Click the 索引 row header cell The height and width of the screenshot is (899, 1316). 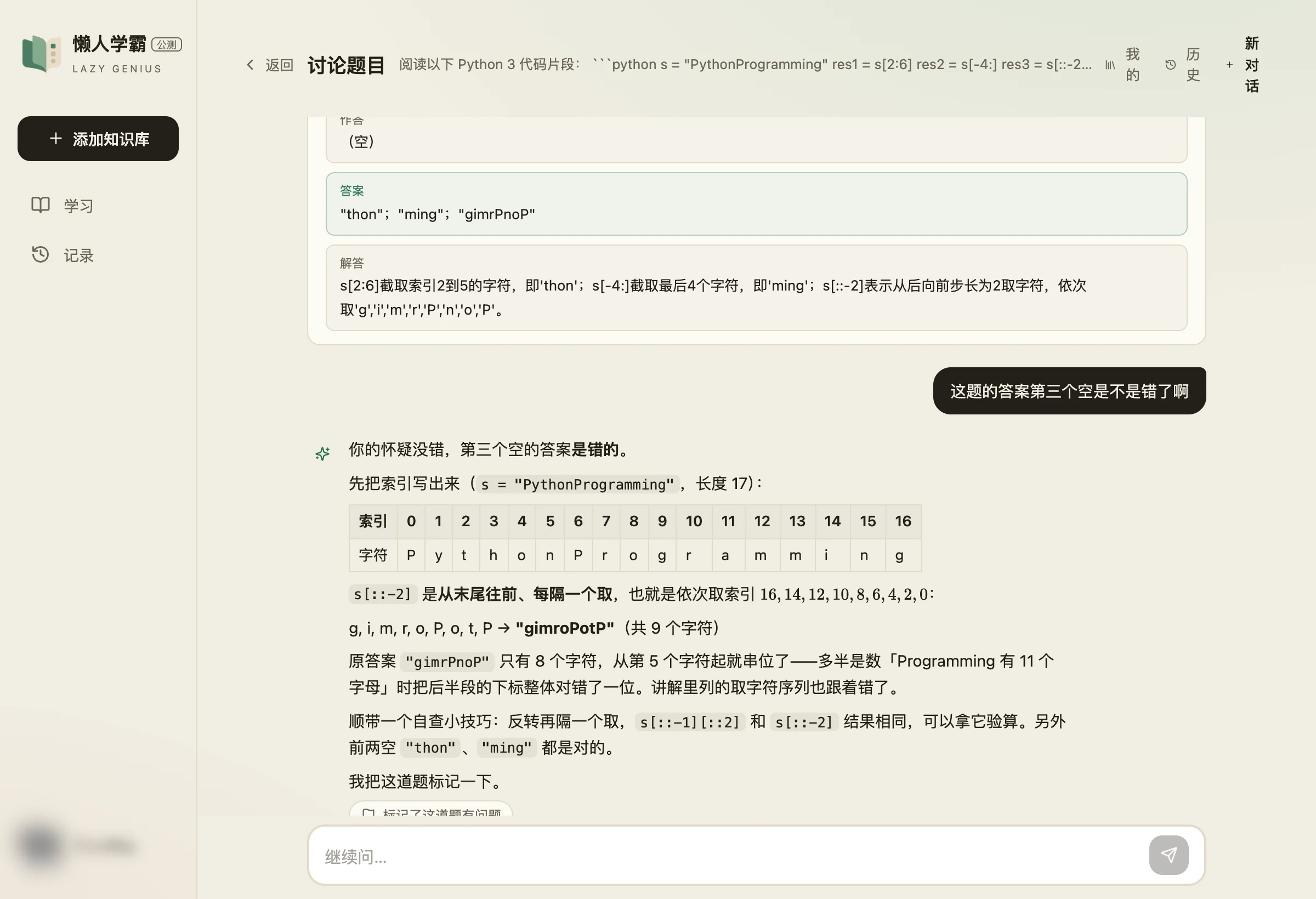373,521
